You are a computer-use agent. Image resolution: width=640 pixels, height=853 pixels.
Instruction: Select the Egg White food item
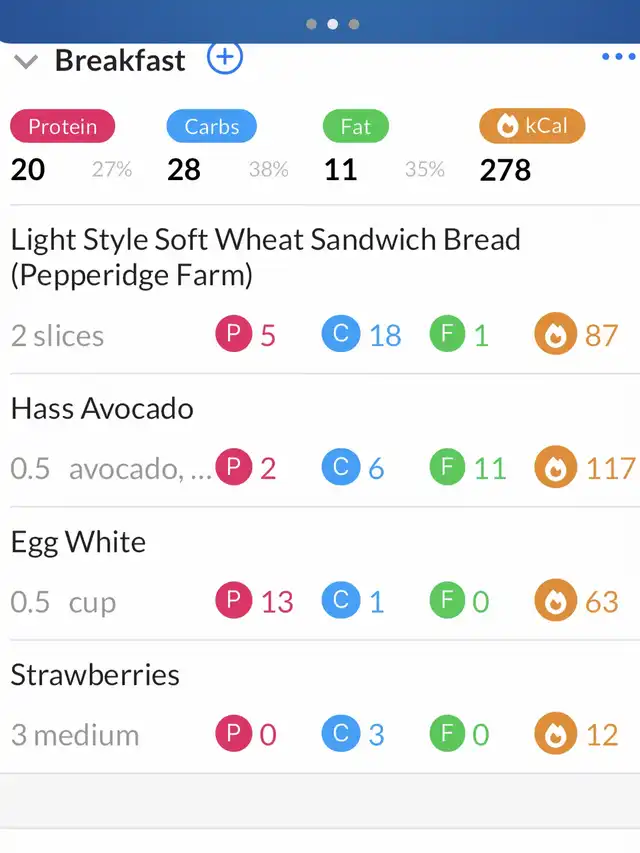[78, 542]
